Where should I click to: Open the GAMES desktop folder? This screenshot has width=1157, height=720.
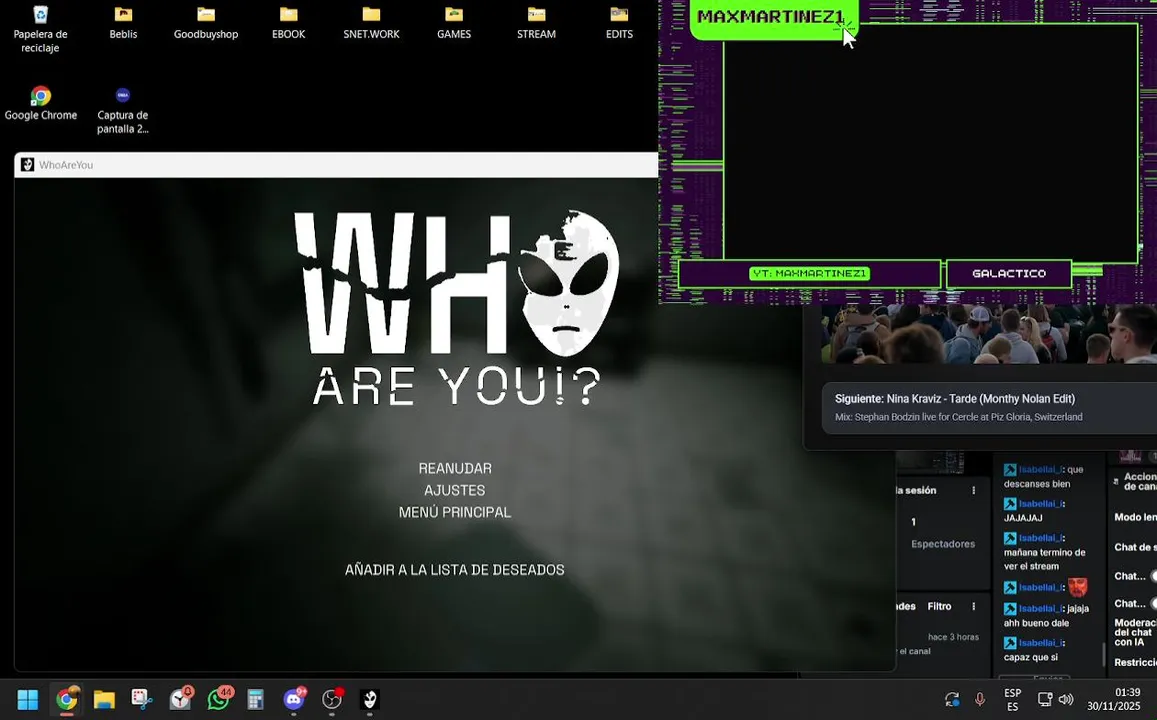454,23
